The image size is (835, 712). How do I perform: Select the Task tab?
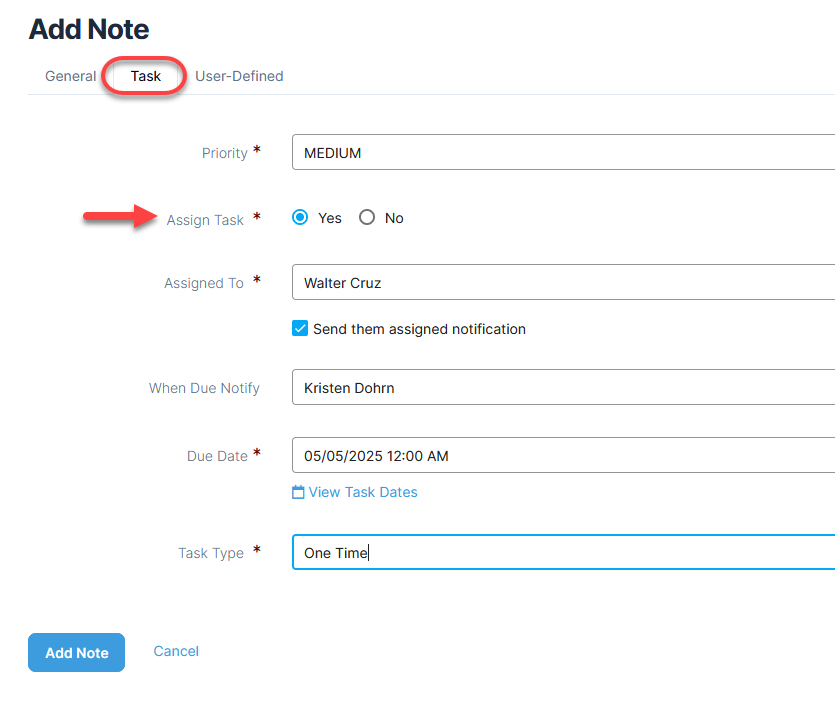pyautogui.click(x=146, y=76)
